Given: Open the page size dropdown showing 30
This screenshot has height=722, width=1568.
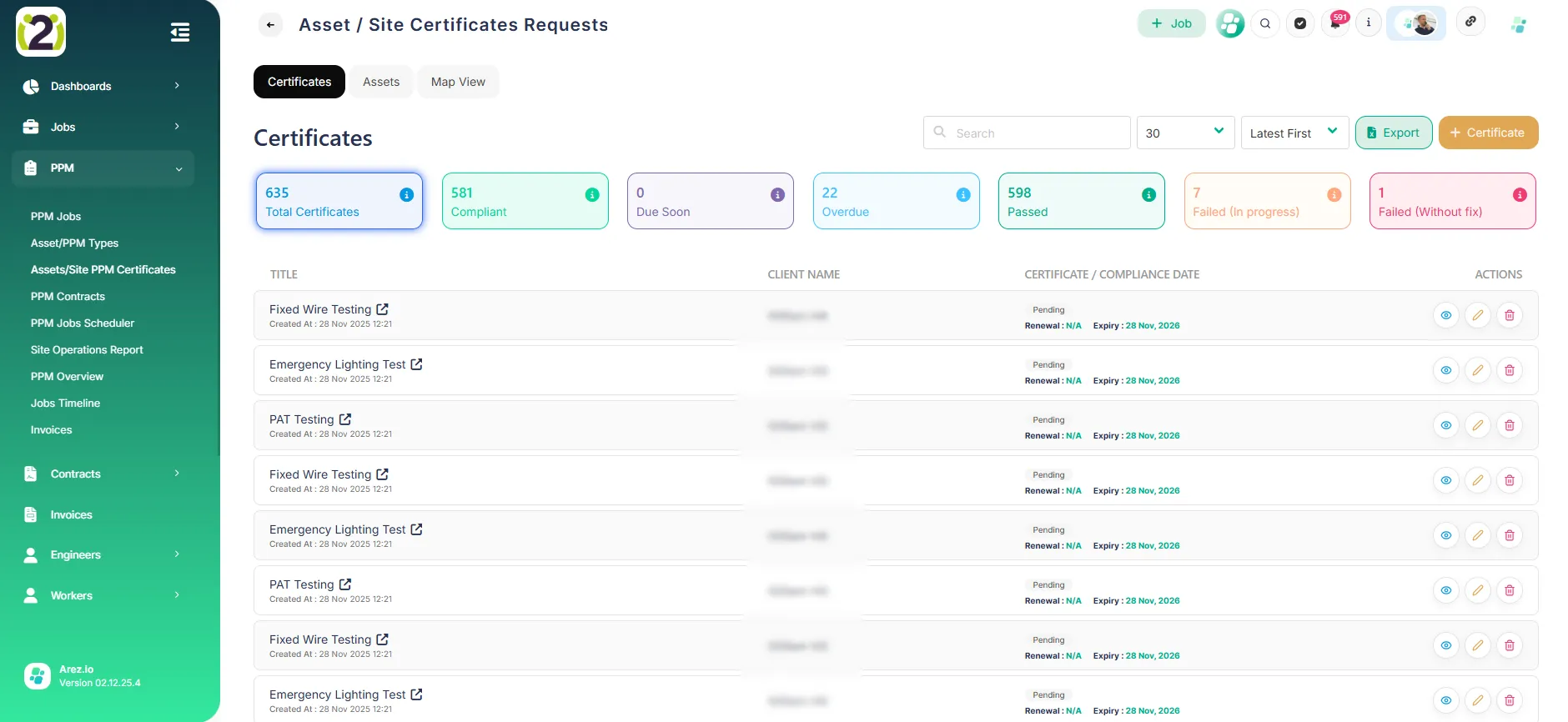Looking at the screenshot, I should click(1184, 133).
